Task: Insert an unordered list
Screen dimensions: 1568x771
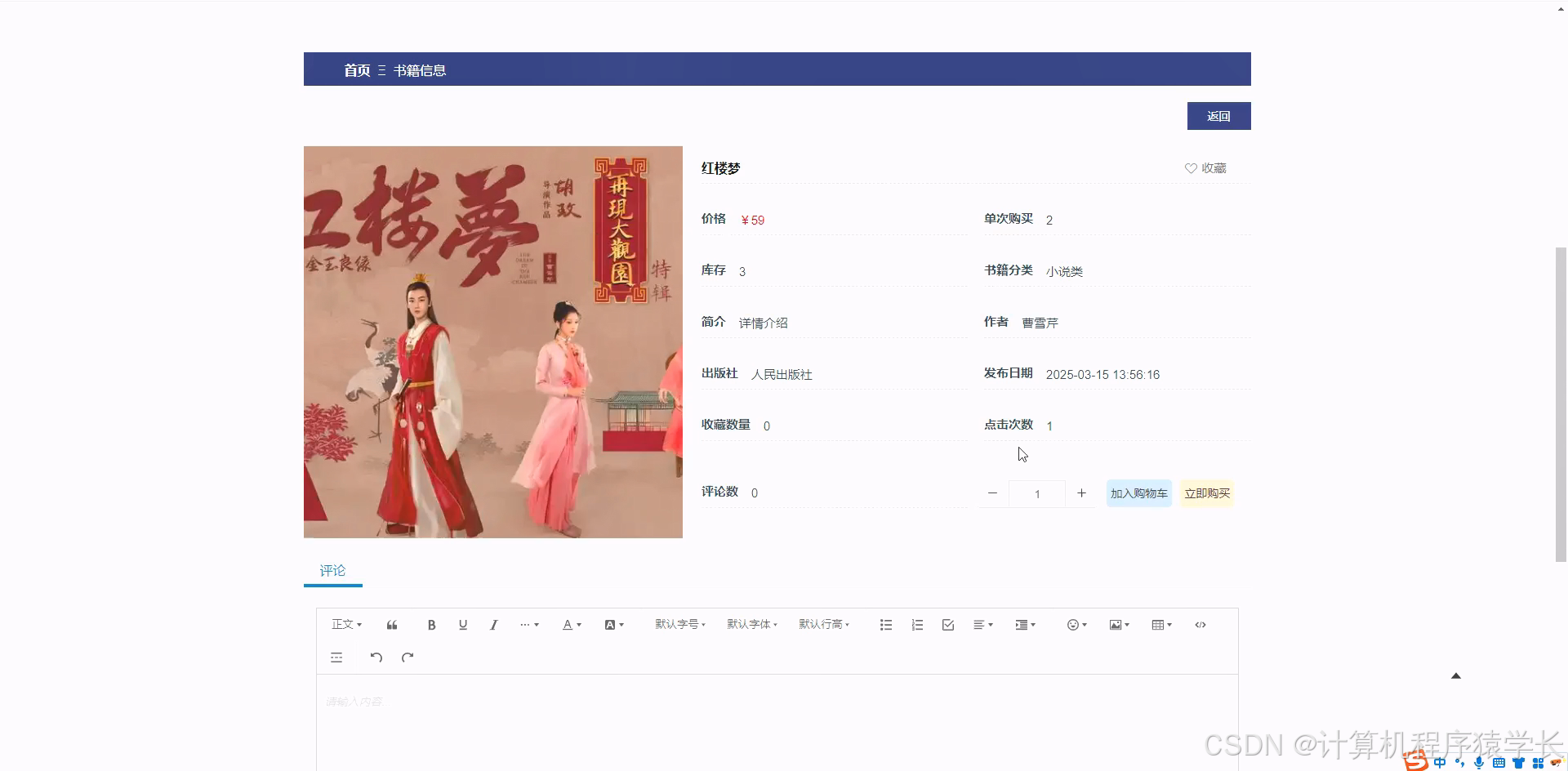Action: click(x=885, y=624)
